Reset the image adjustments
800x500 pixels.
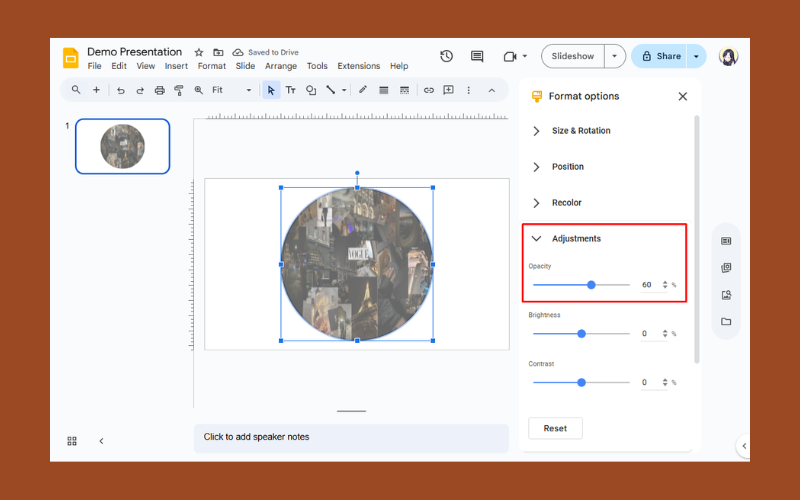tap(555, 429)
